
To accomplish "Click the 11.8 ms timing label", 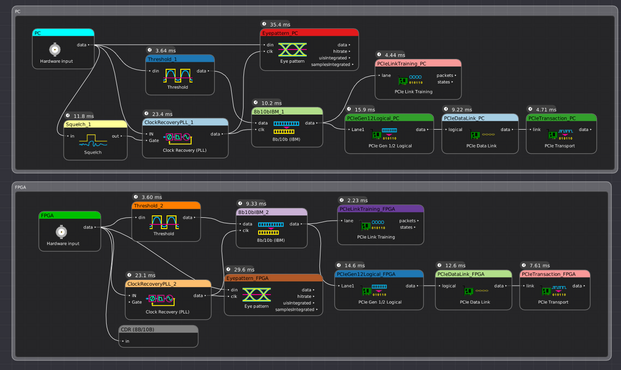I will 83,116.
